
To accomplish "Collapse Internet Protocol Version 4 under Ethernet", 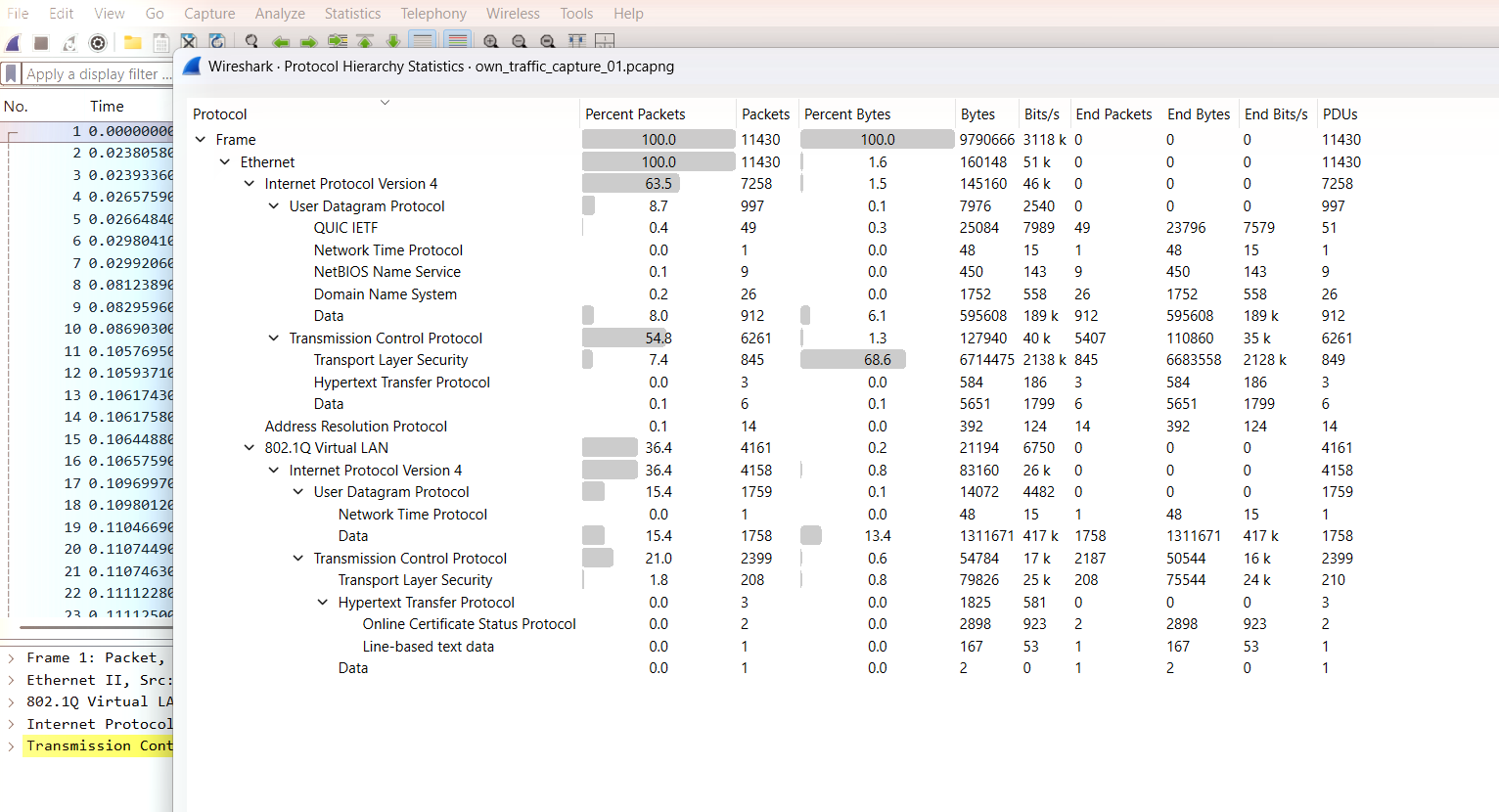I will [250, 184].
